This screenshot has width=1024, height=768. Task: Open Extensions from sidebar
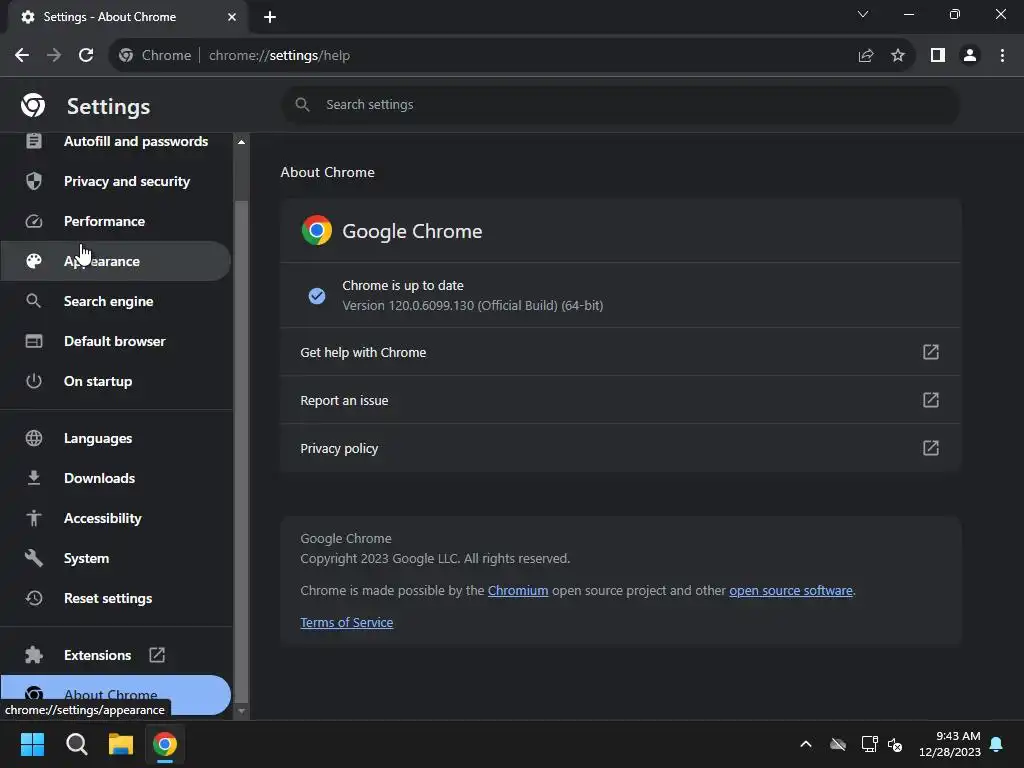[x=116, y=655]
